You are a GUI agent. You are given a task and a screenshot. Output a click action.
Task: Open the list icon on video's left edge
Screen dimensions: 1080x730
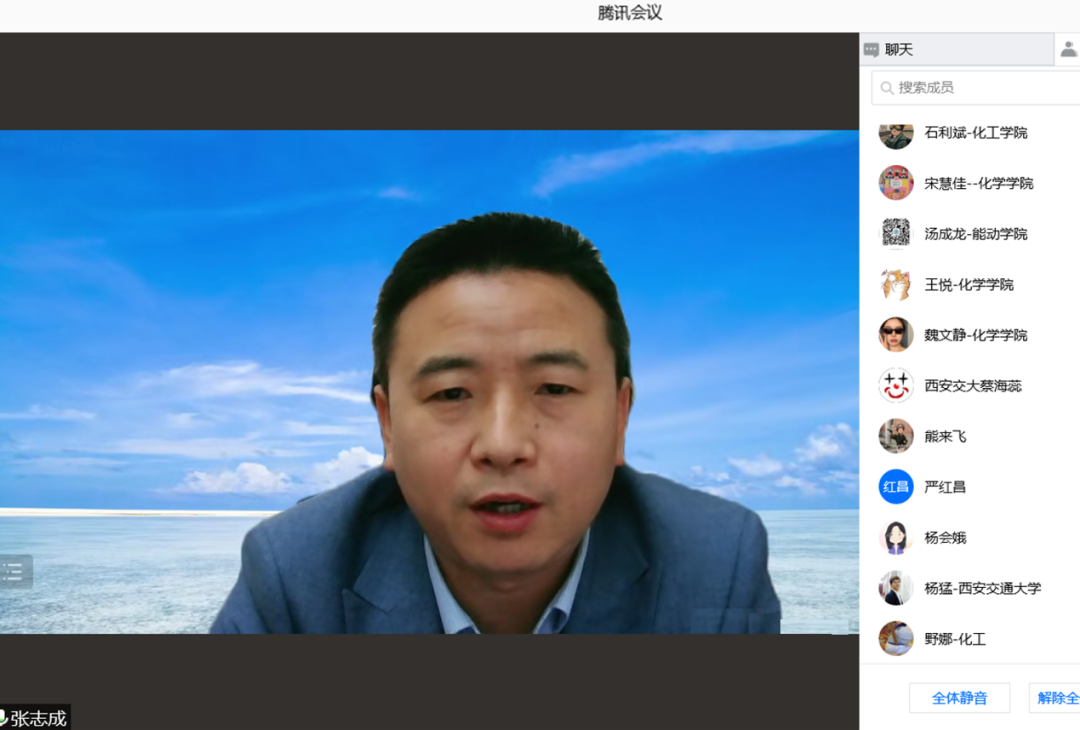(x=14, y=572)
